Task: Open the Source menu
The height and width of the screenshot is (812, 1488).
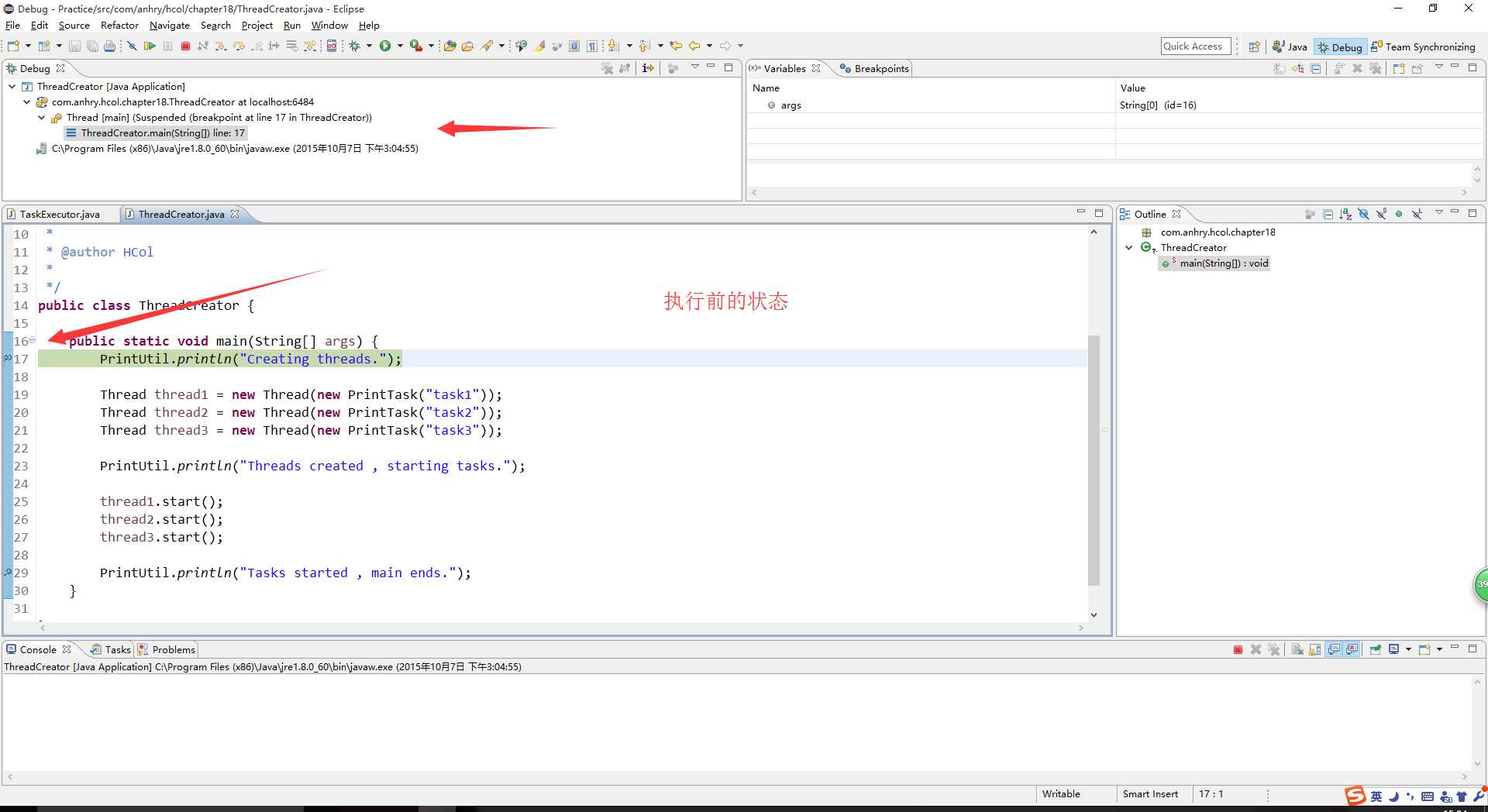Action: point(74,26)
